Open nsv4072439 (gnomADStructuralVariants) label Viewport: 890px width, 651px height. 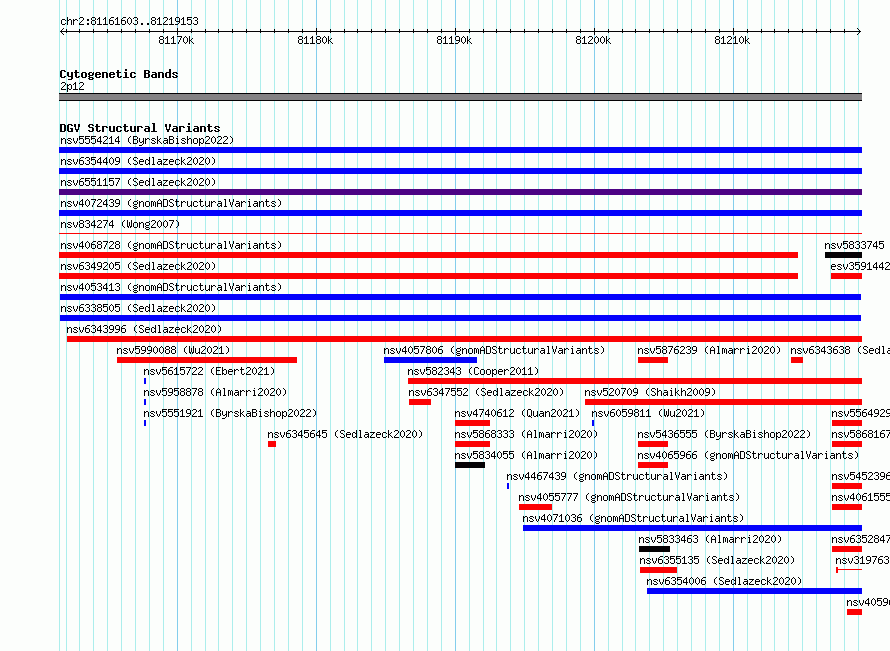point(171,203)
